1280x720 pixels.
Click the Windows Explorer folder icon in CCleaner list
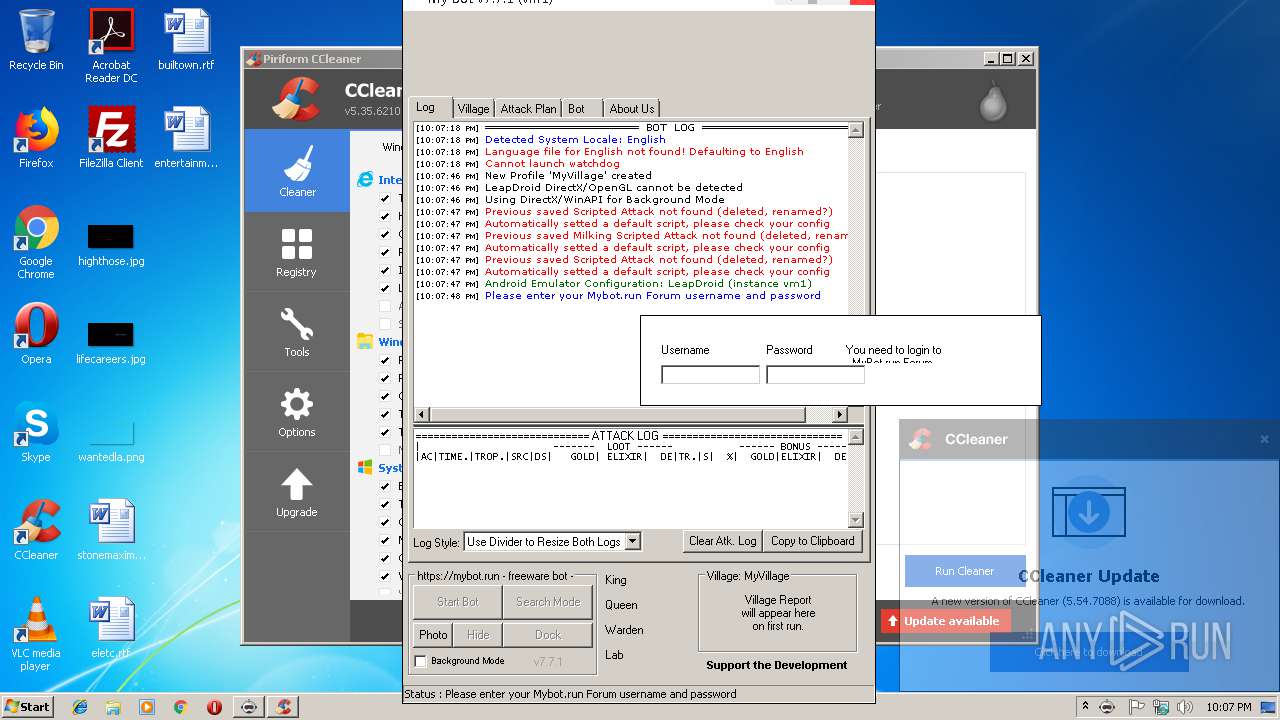point(365,341)
